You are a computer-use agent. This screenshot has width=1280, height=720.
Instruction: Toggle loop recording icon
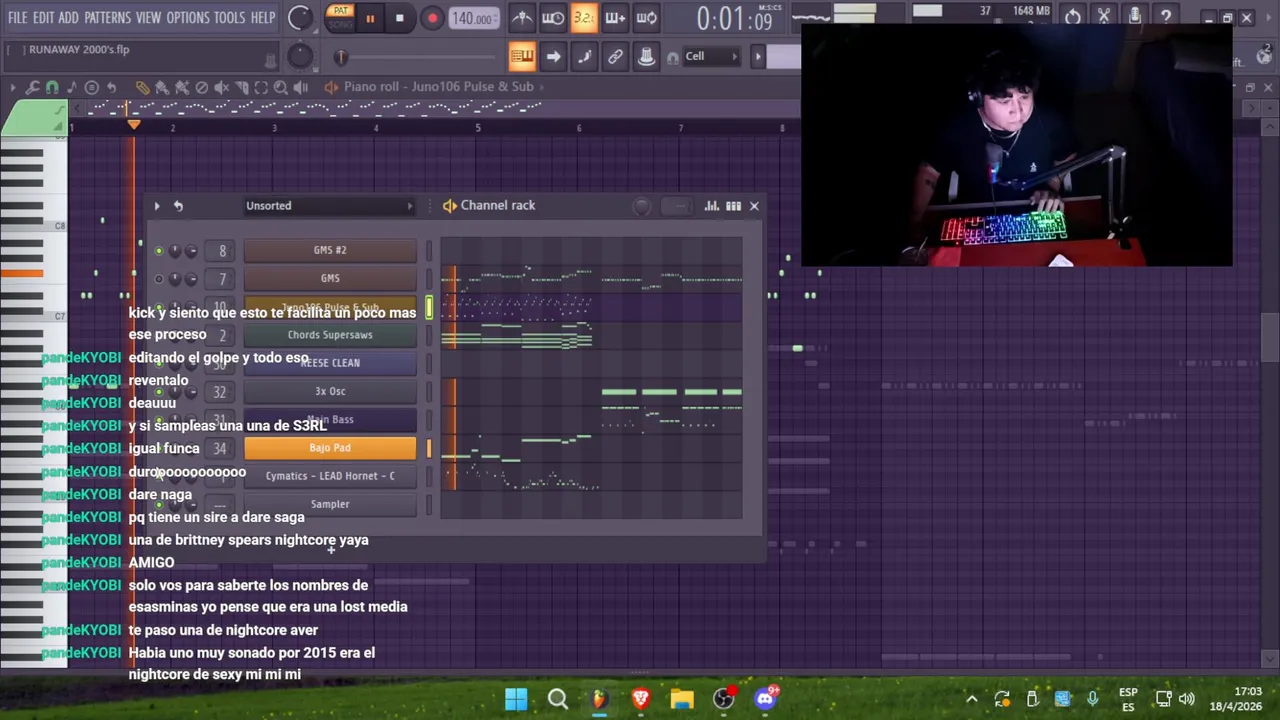646,17
